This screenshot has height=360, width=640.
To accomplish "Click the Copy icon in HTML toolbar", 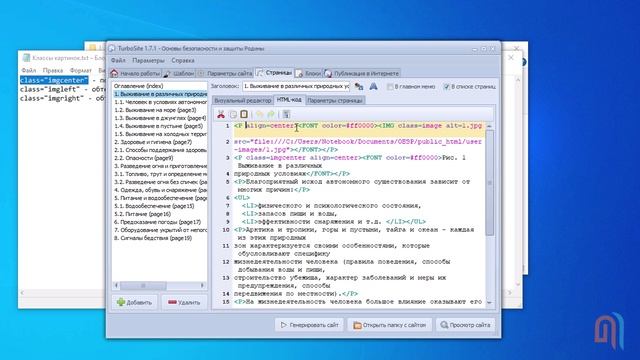I will [233, 114].
